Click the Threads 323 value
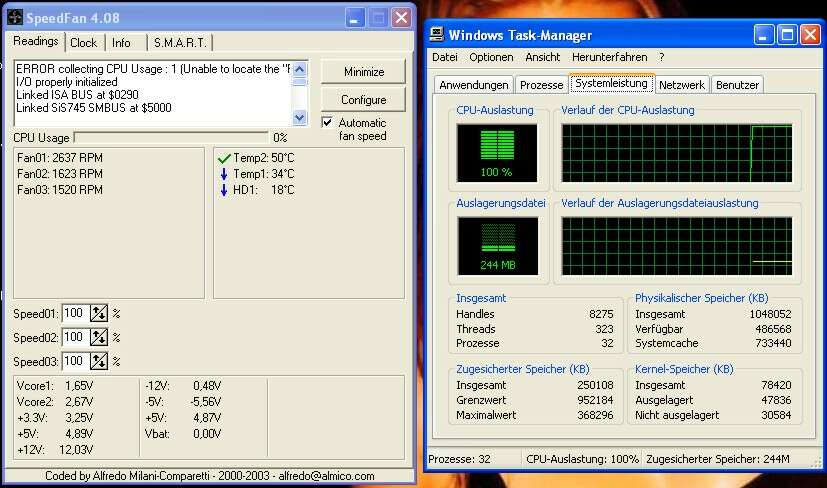The width and height of the screenshot is (827, 488). [604, 329]
